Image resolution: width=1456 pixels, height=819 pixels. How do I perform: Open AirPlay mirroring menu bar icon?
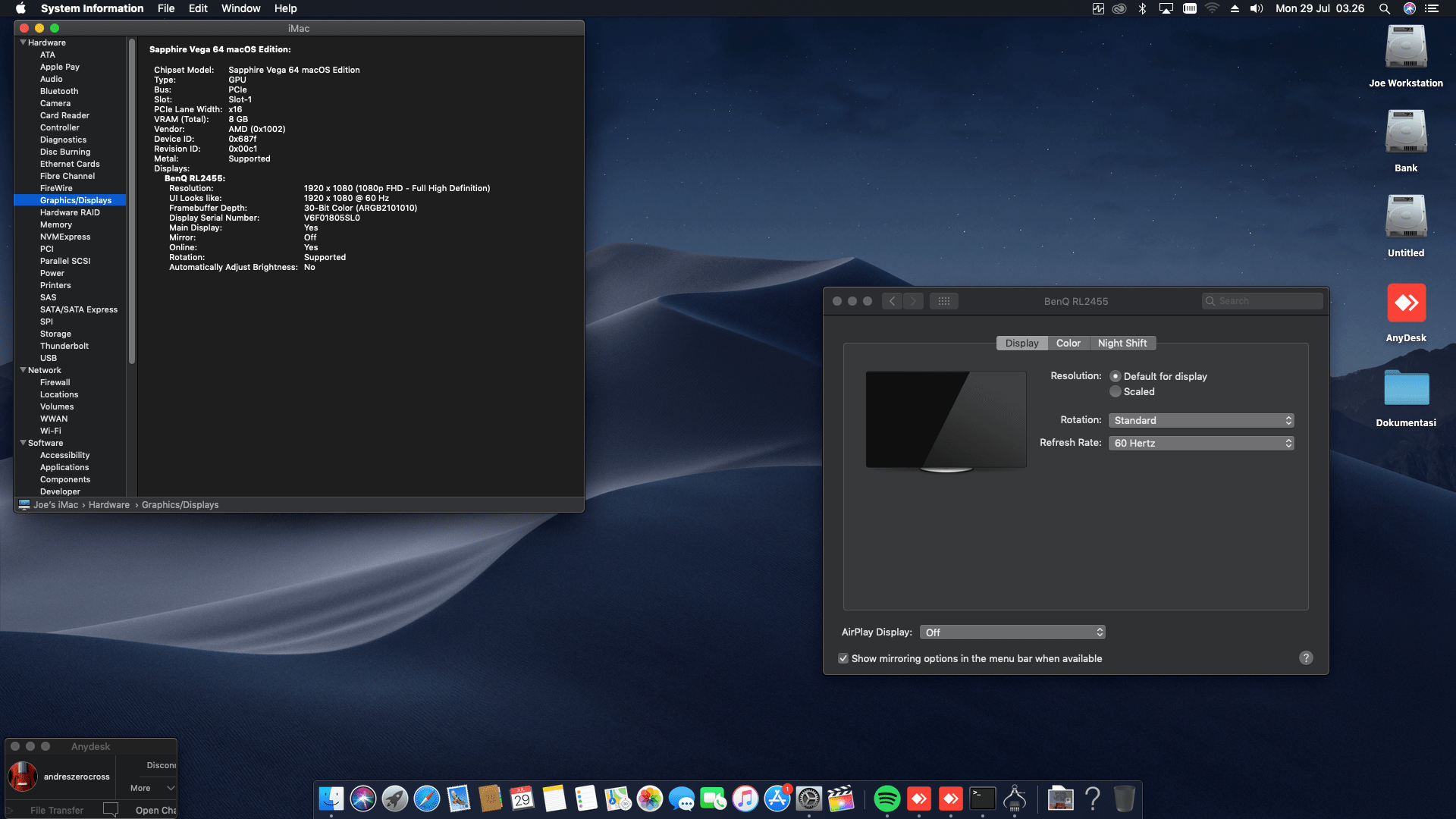[1166, 8]
